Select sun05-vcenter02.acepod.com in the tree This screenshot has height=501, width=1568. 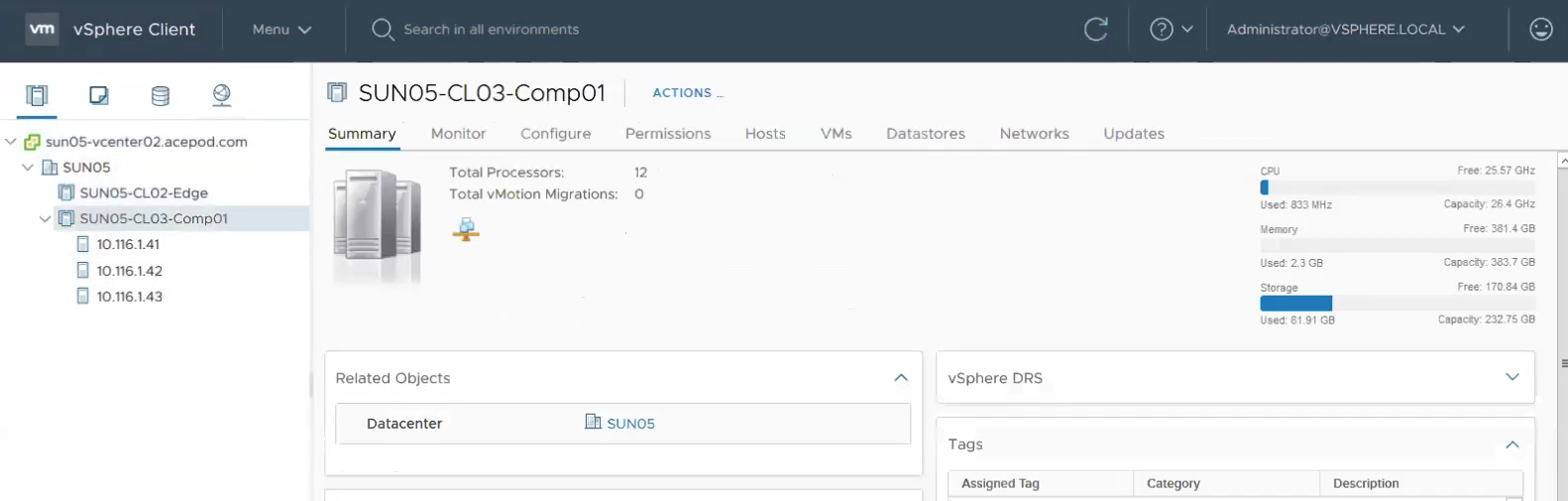pos(147,142)
